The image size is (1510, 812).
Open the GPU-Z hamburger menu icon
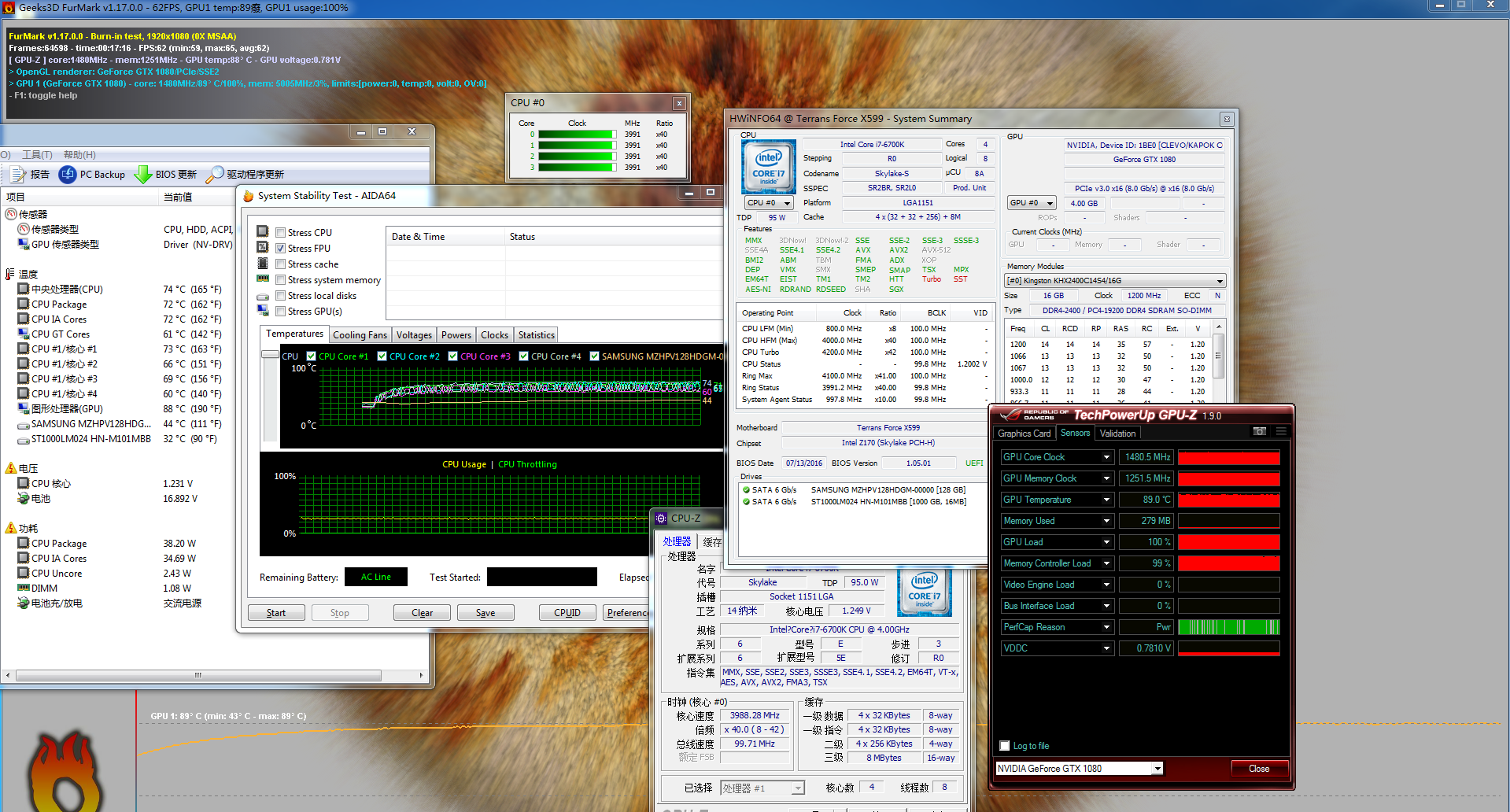point(1281,431)
